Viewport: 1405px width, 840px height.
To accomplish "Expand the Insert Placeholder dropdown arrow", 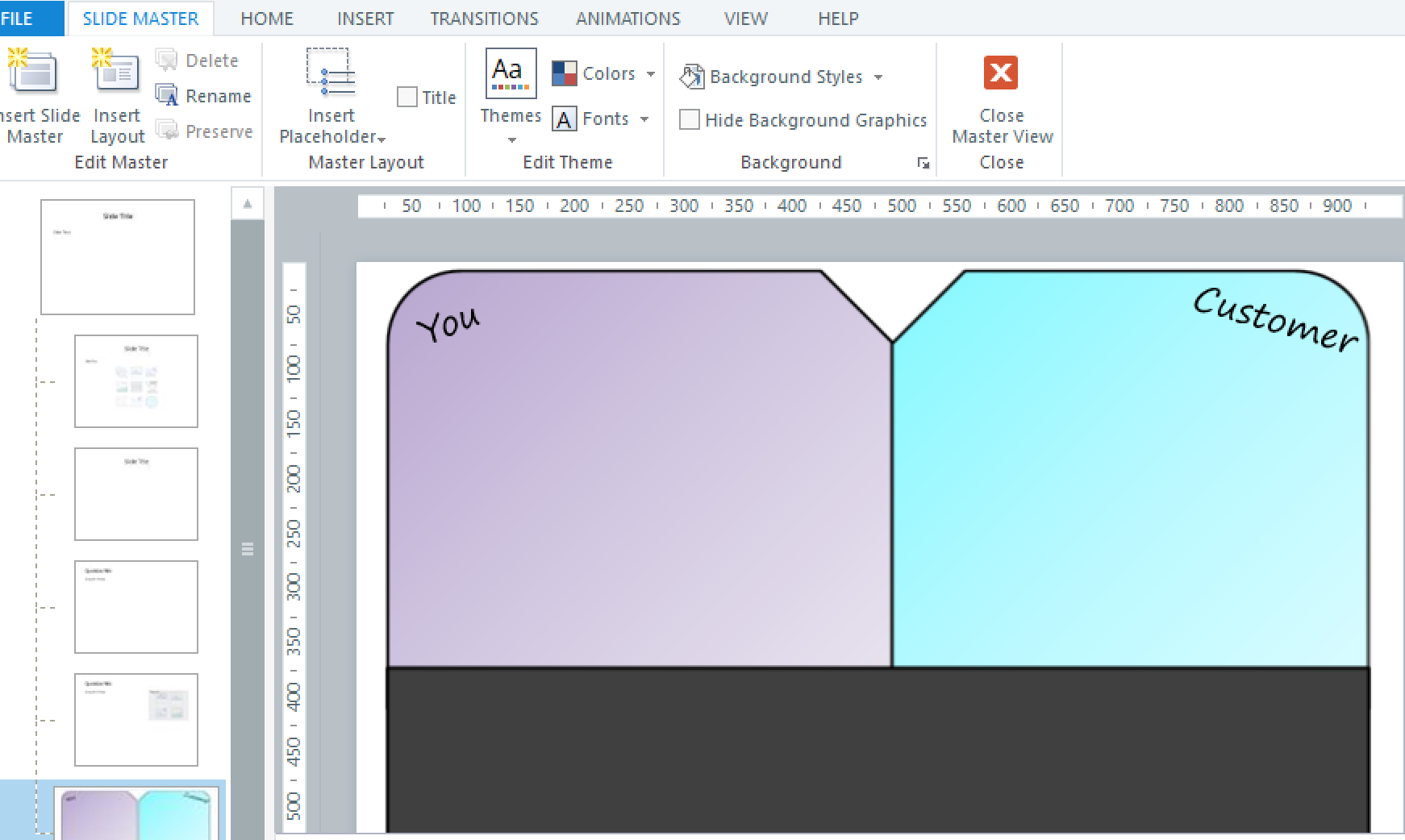I will point(381,139).
